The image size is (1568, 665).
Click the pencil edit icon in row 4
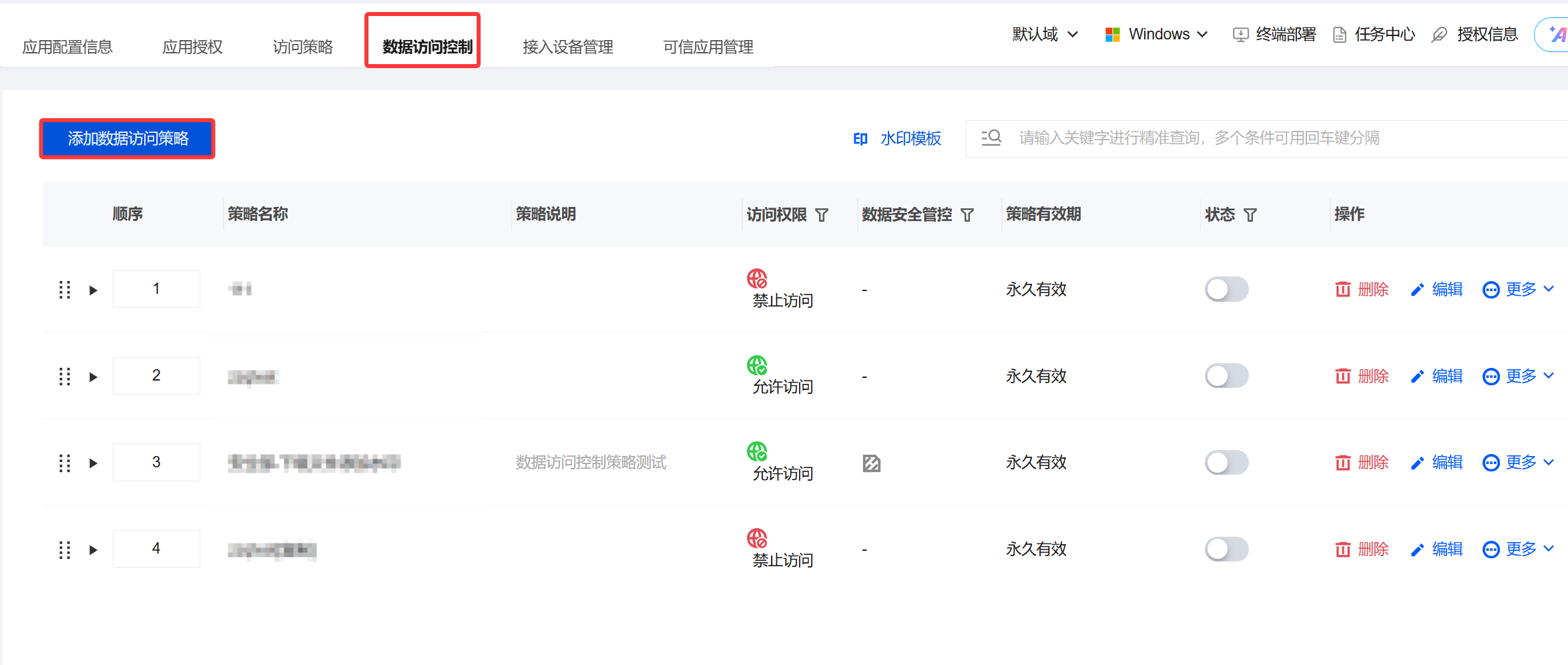click(1417, 550)
